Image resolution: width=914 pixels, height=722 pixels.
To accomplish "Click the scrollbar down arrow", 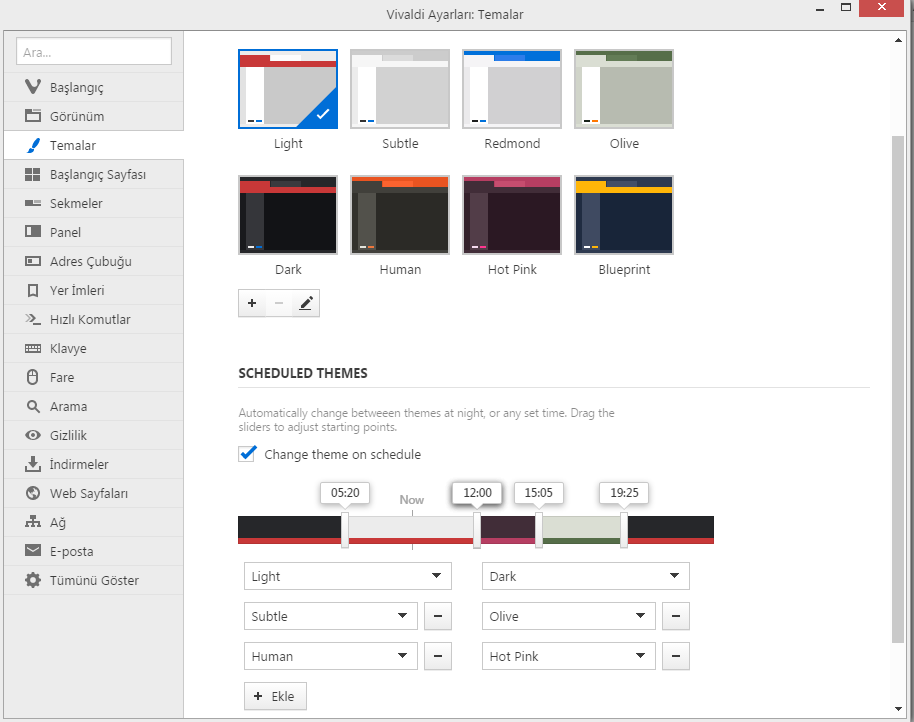I will (898, 709).
